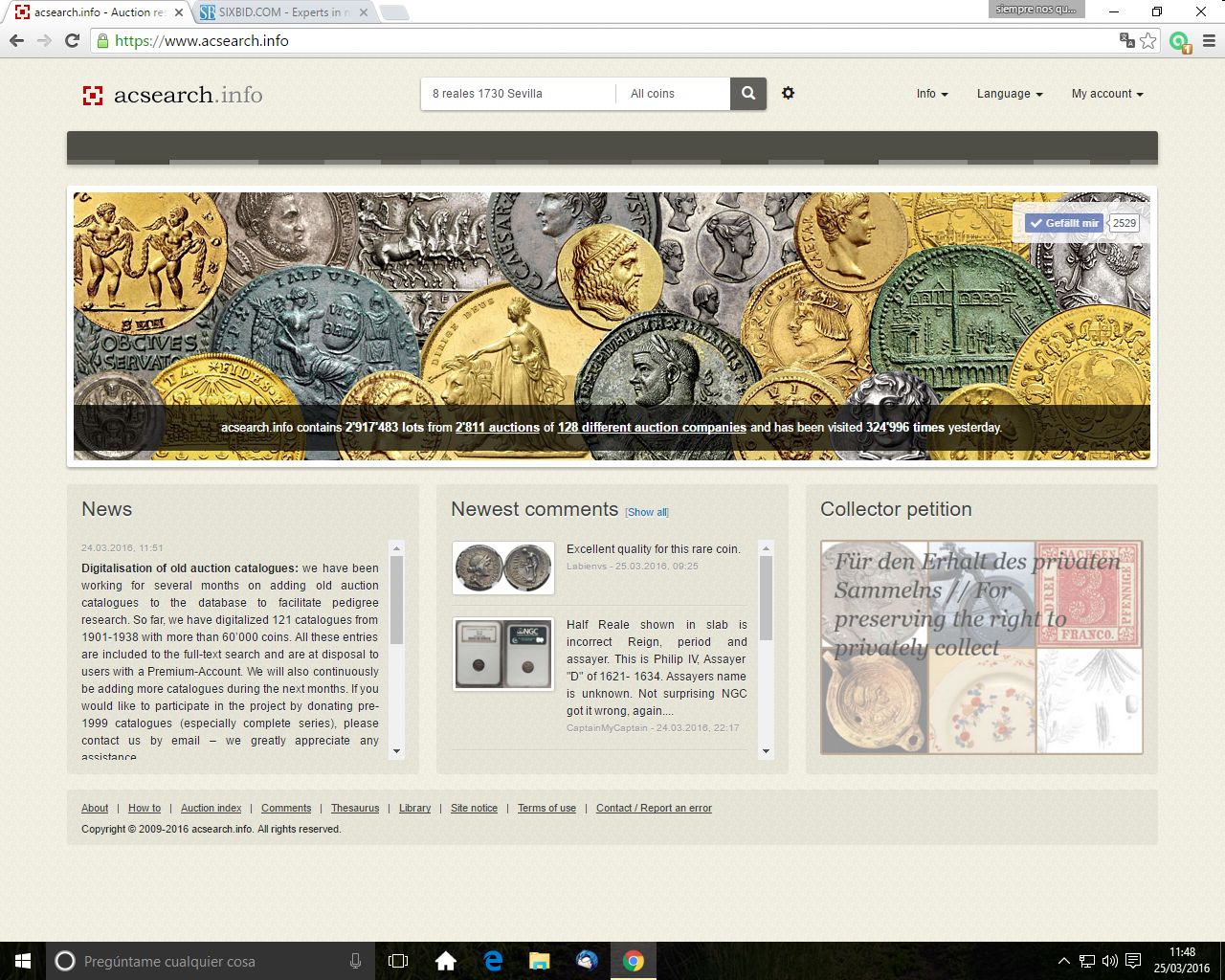This screenshot has width=1225, height=980.
Task: Click the taskbar clock showing 11:48
Action: pos(1182,961)
